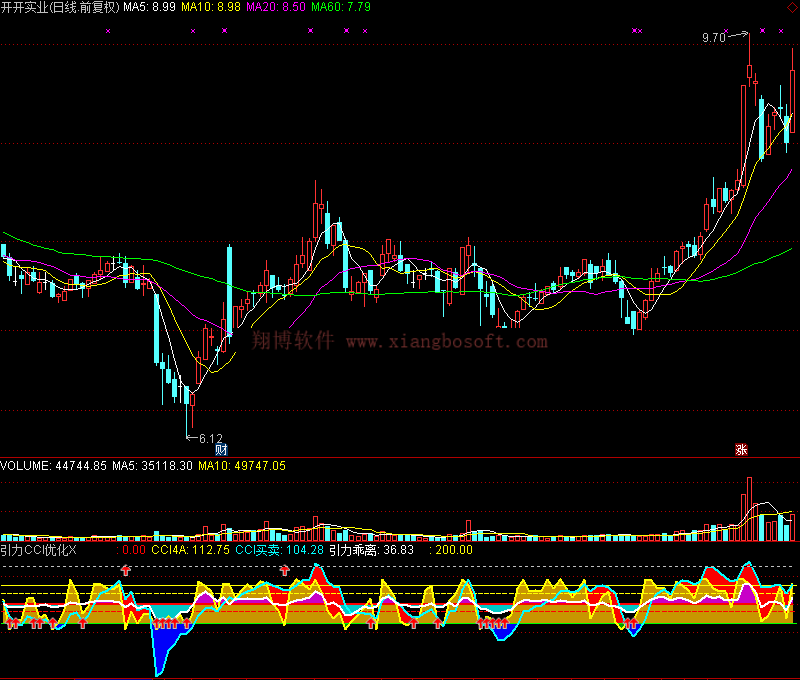
Task: Select the MA5: 8.99 price label
Action: [149, 7]
